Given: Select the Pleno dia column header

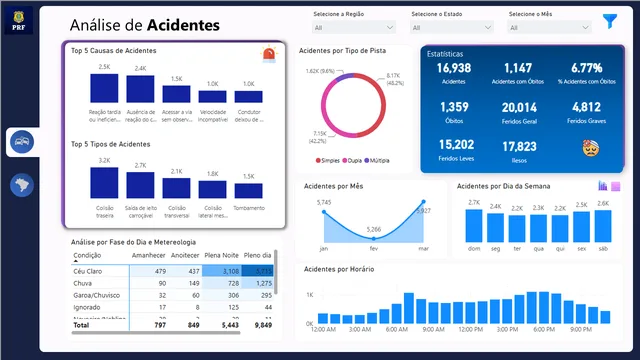Looking at the screenshot, I should coord(257,256).
